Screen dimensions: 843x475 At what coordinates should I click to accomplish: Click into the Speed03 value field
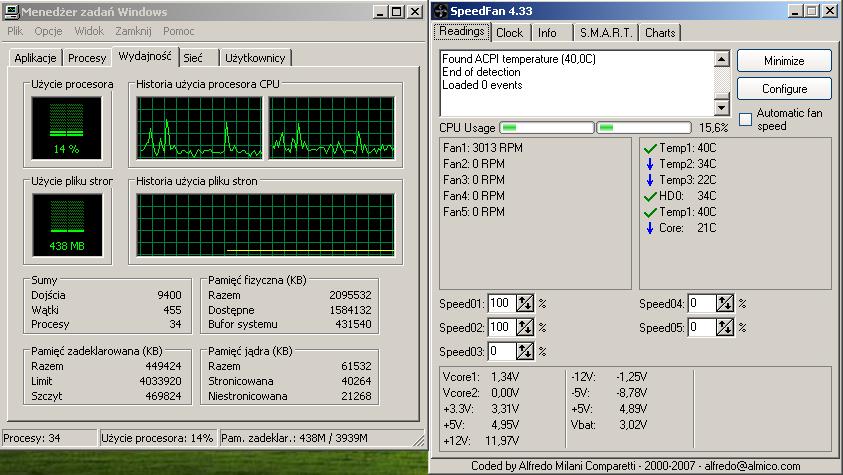(x=502, y=351)
